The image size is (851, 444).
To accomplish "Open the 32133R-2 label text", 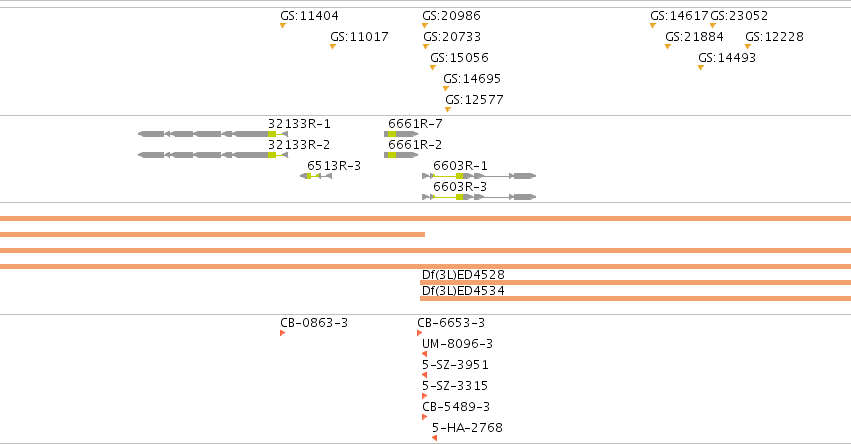I will 299,145.
